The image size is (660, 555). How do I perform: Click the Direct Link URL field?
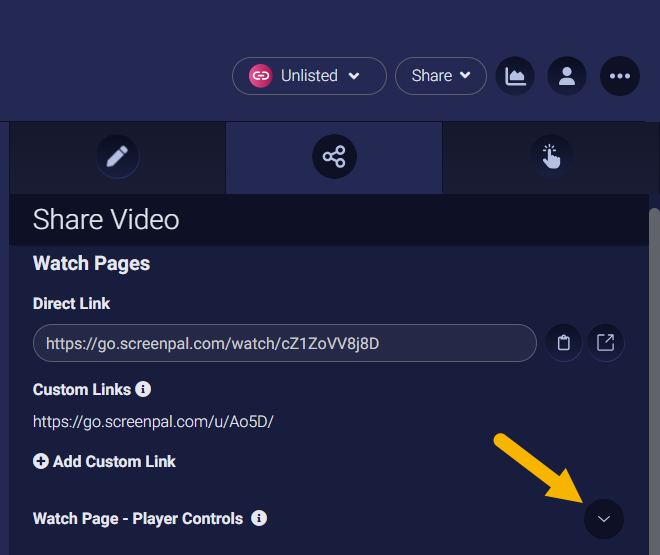[285, 343]
